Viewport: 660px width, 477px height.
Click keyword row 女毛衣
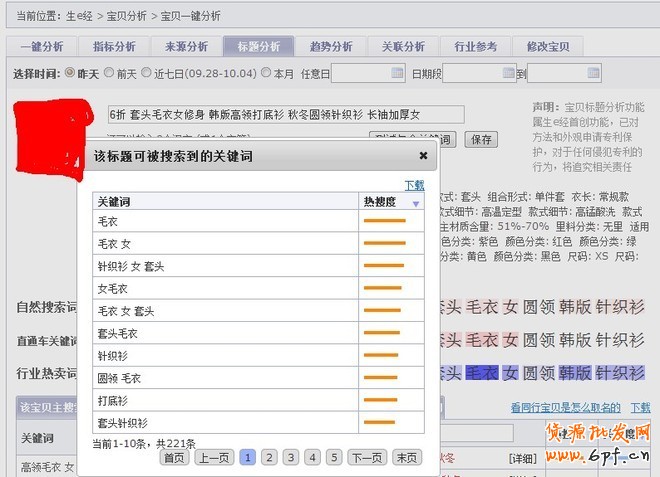pyautogui.click(x=258, y=288)
